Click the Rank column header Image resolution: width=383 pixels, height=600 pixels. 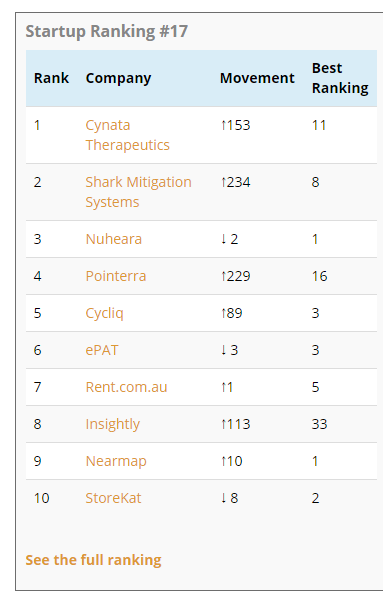tap(51, 78)
